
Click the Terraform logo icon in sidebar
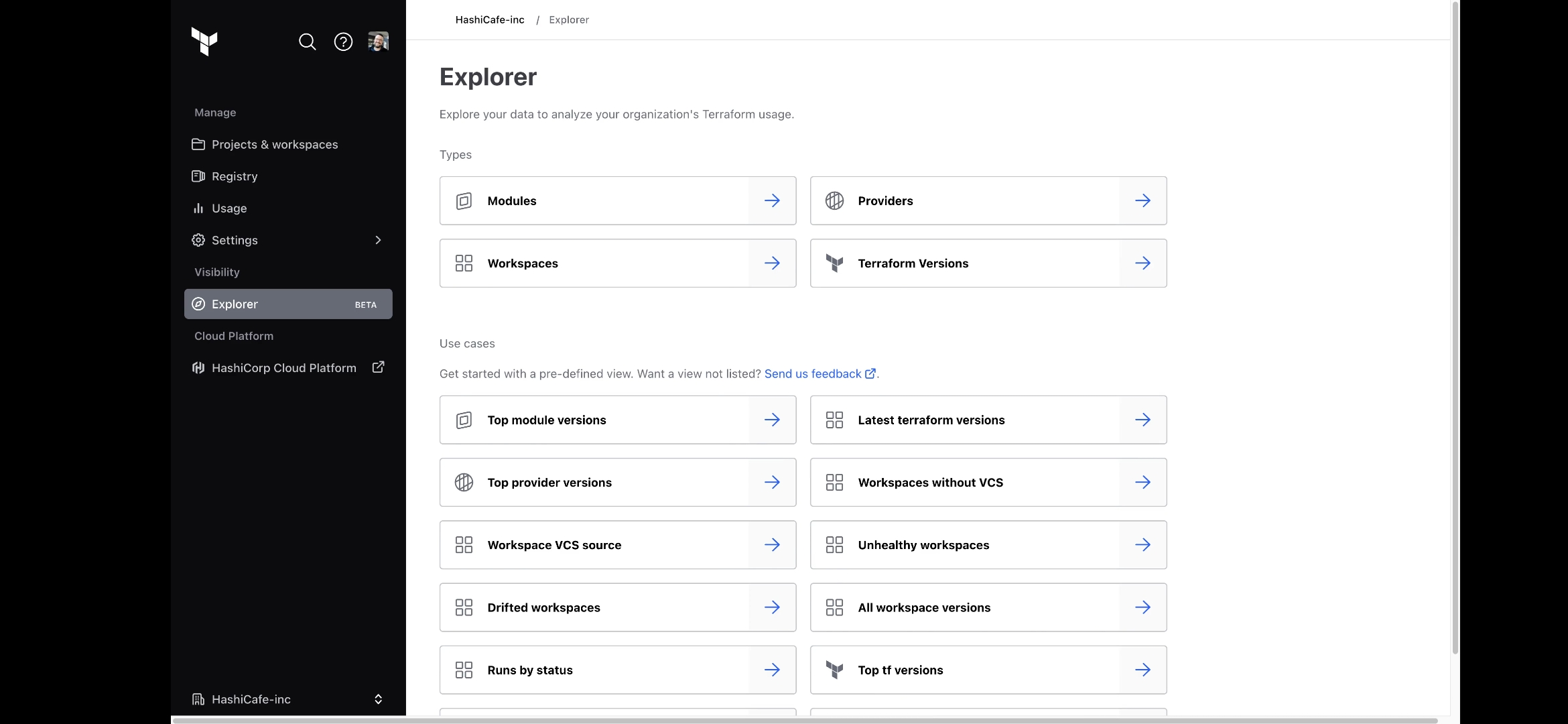[204, 40]
